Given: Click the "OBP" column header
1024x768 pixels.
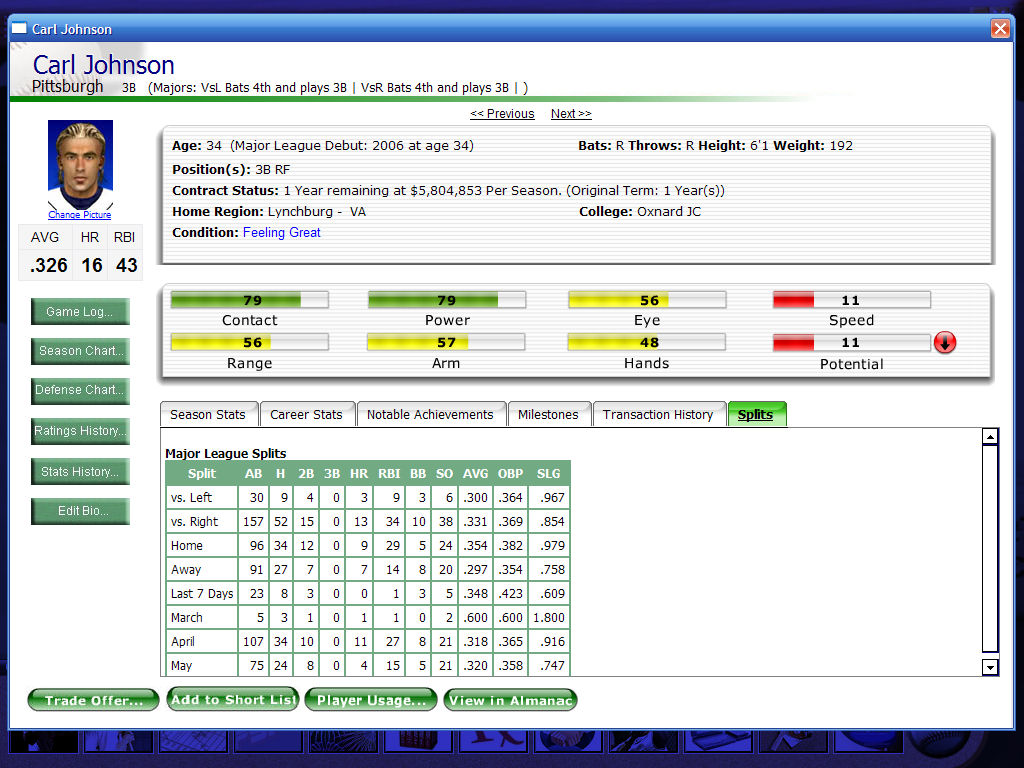Looking at the screenshot, I should (511, 473).
